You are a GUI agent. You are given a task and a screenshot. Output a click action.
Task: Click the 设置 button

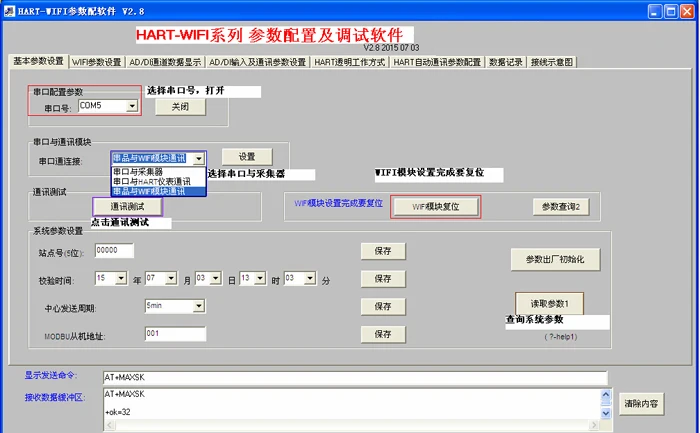point(247,157)
